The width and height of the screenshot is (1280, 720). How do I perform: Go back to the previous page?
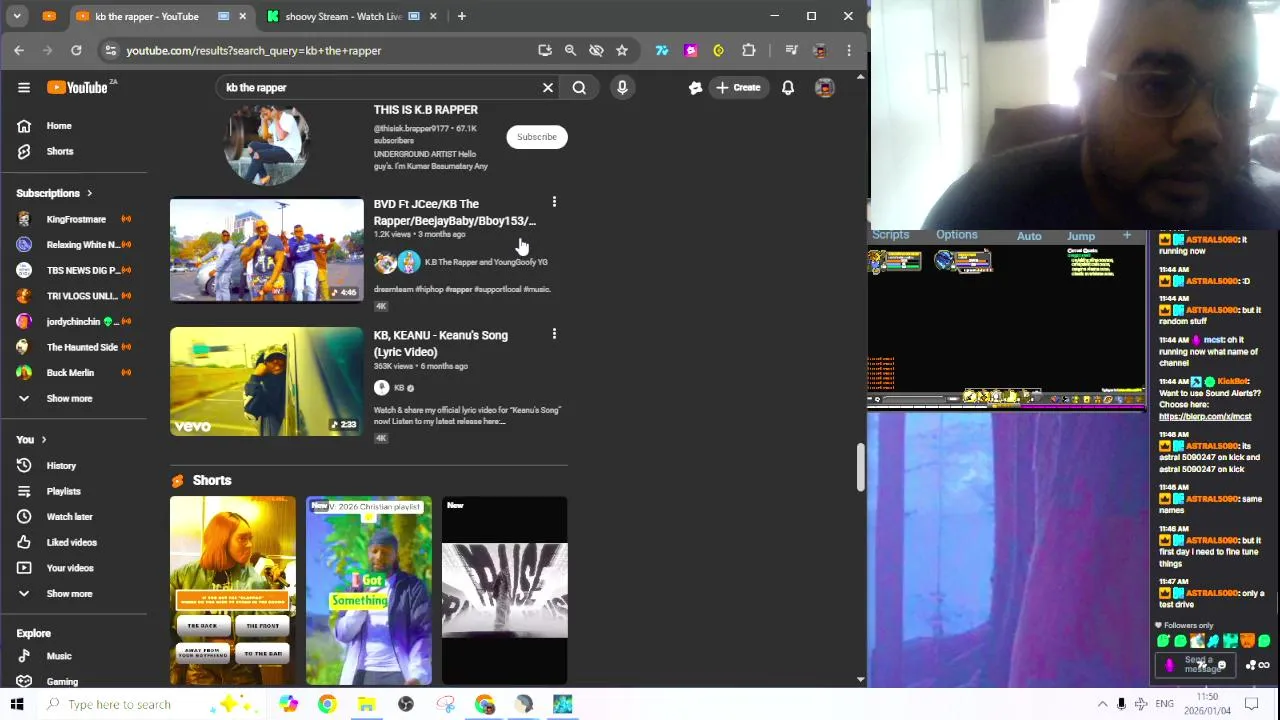pos(19,50)
